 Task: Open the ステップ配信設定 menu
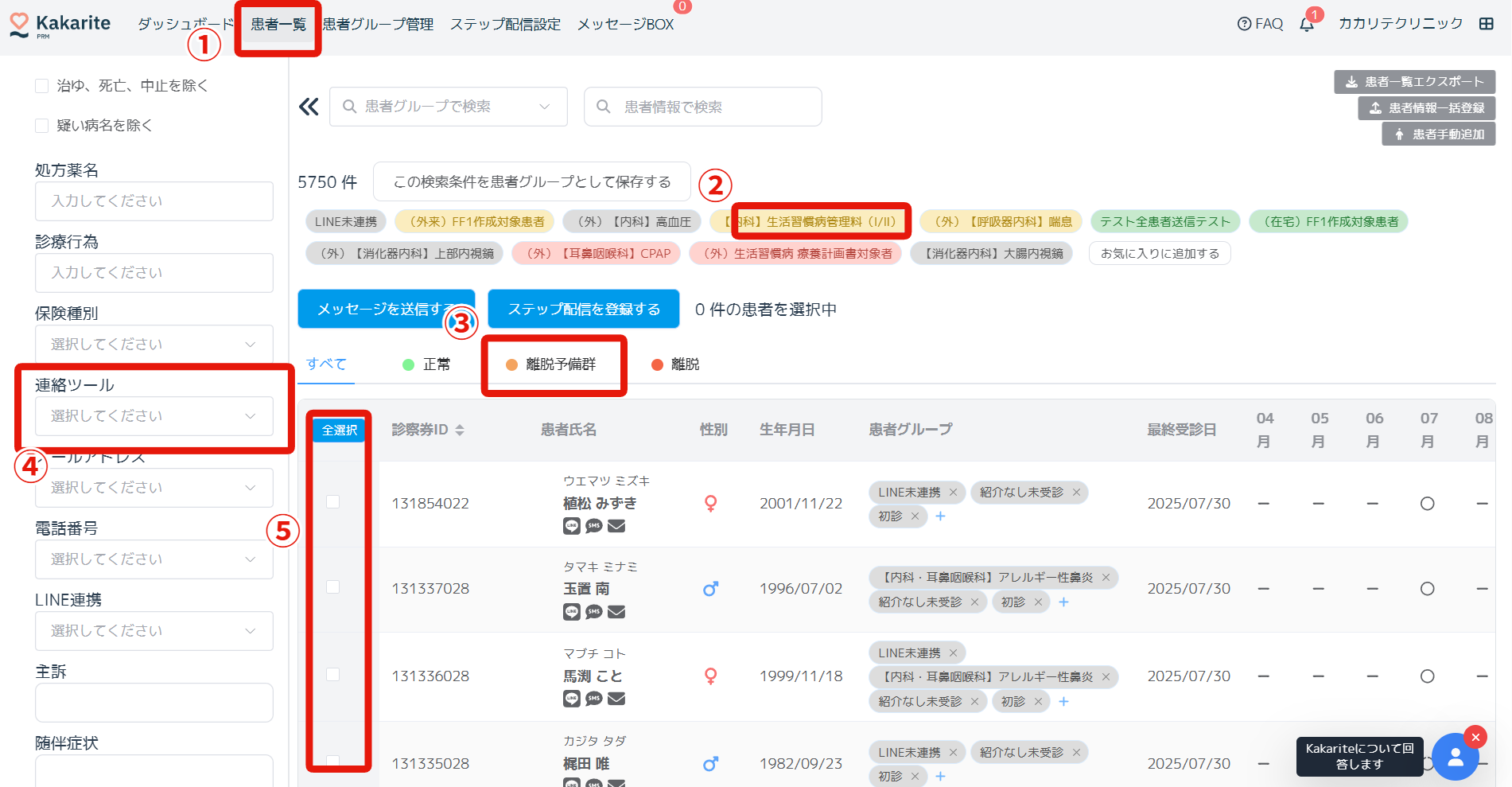(x=505, y=25)
